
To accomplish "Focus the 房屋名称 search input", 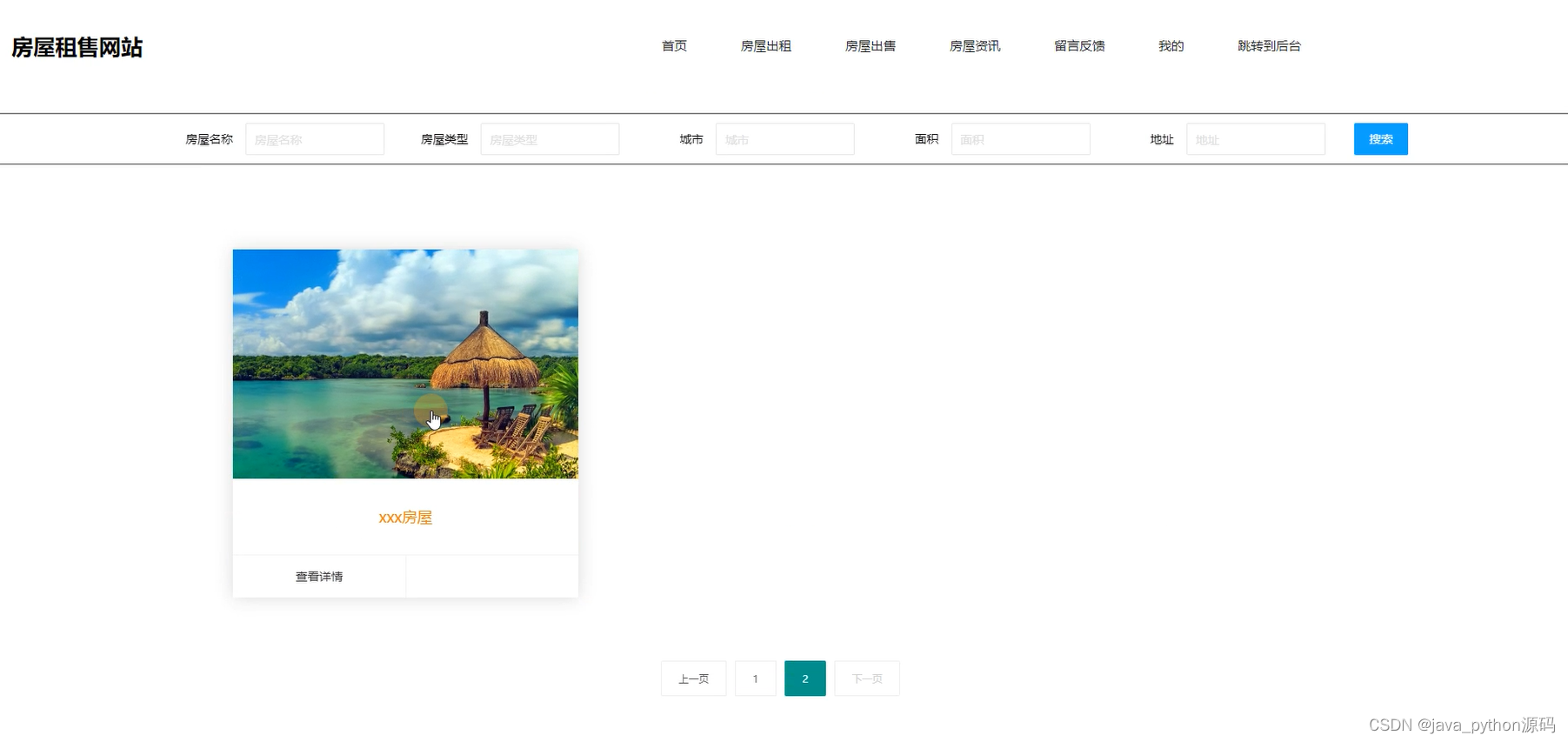I will tap(315, 139).
